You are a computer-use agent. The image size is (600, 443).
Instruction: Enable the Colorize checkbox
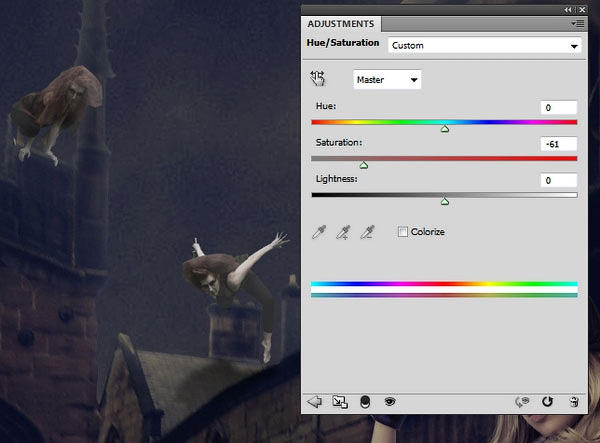403,231
